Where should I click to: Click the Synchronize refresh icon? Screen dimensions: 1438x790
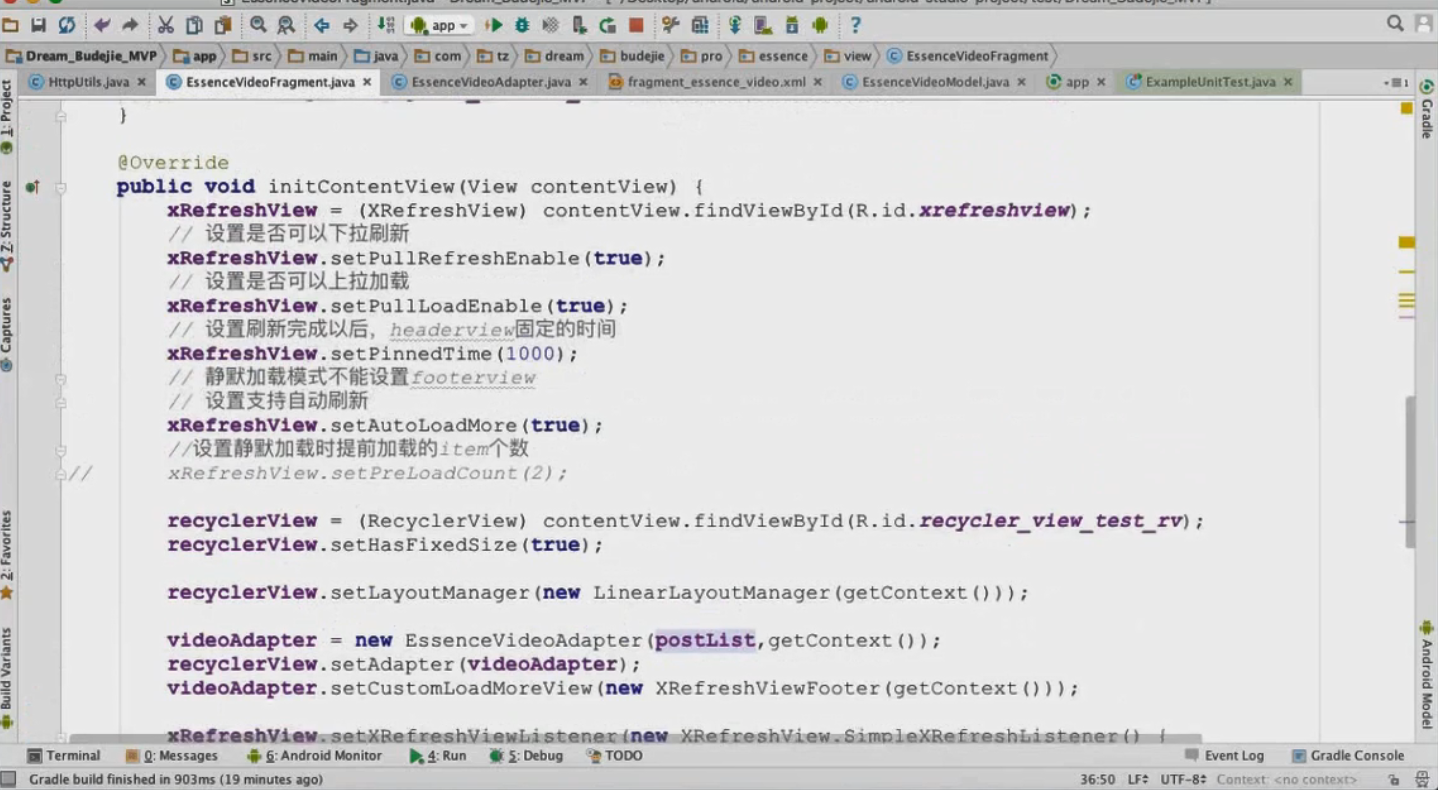coord(67,25)
